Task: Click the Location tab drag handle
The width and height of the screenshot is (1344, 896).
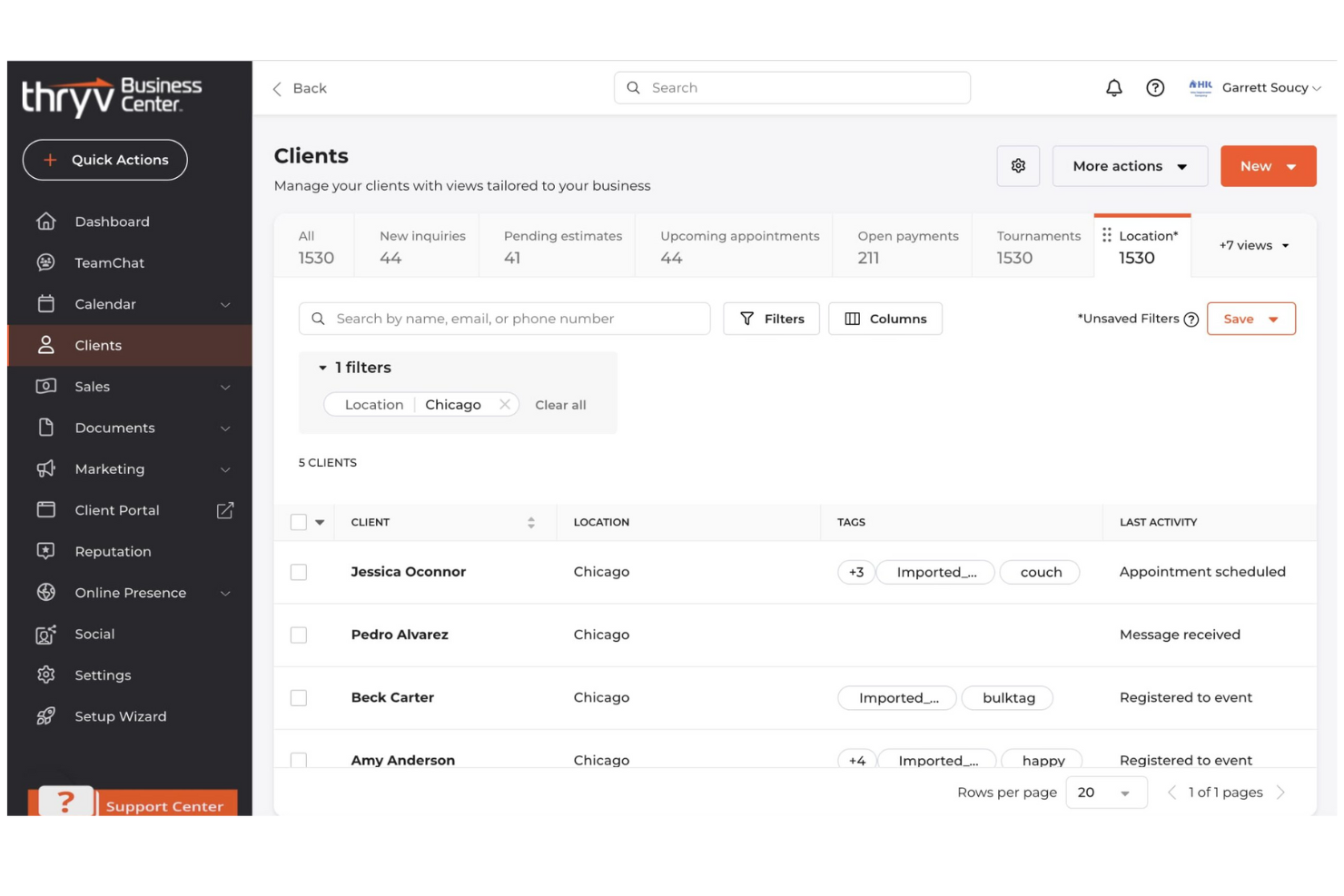Action: tap(1106, 235)
